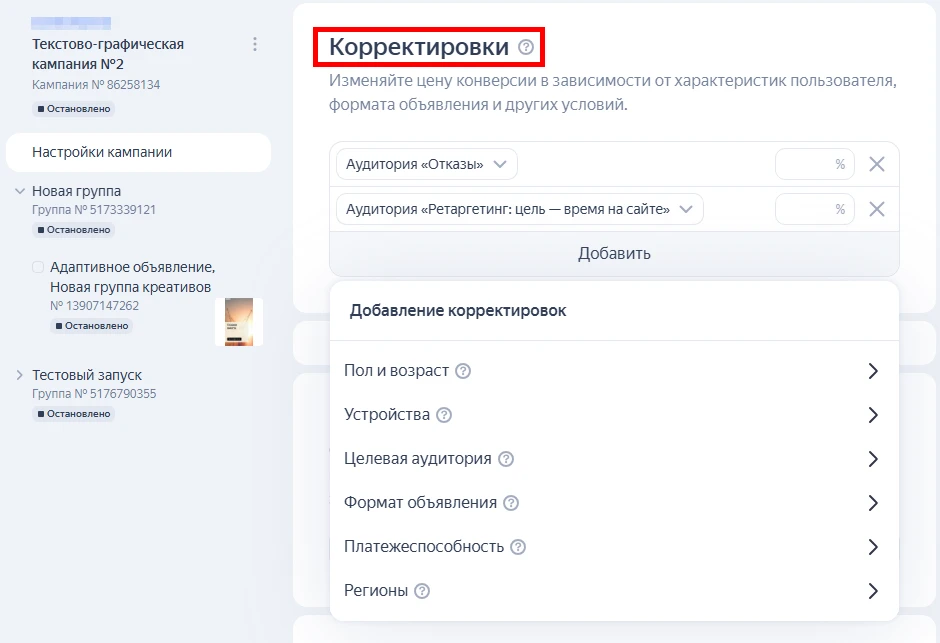The image size is (940, 643).
Task: Click help icon beside Целевая аудитория
Action: pyautogui.click(x=506, y=459)
